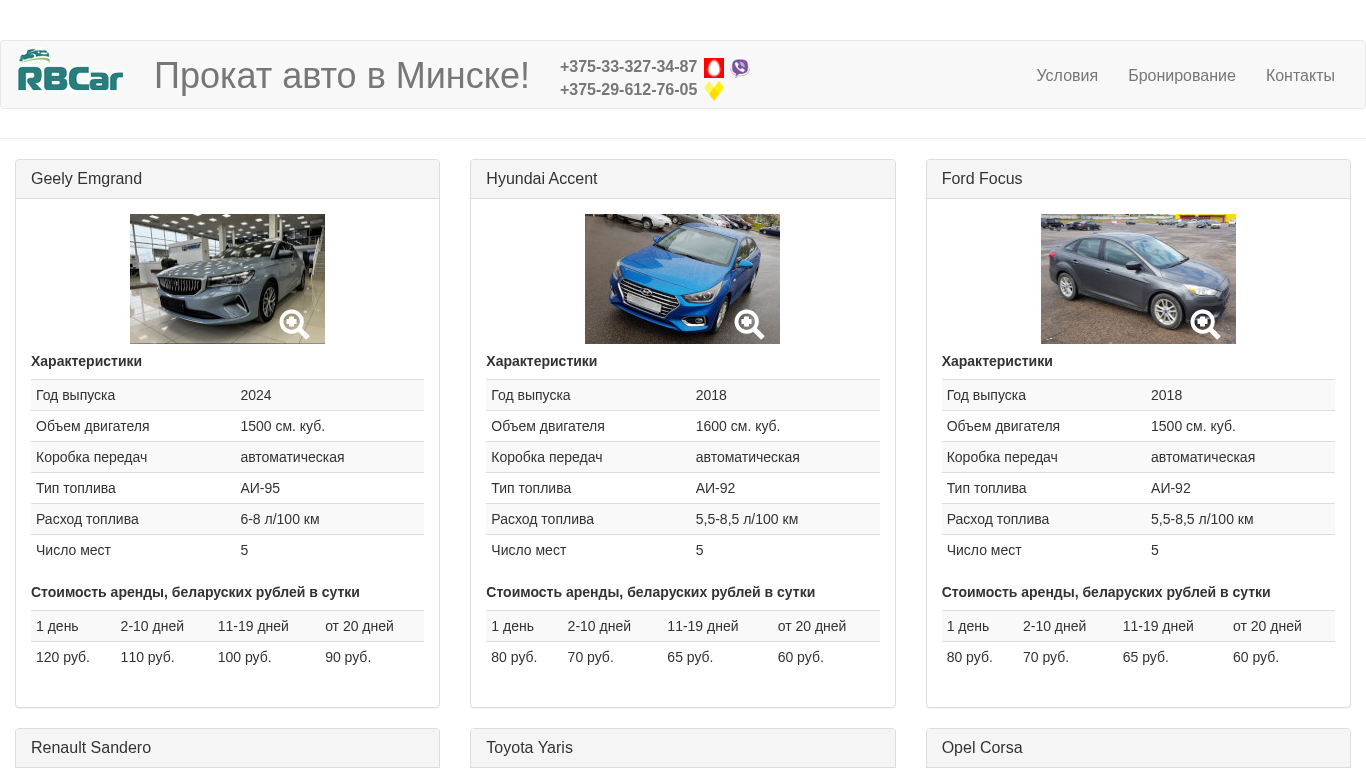Click the Прокат авто в Минске! title
This screenshot has height=768, width=1366.
coord(342,75)
